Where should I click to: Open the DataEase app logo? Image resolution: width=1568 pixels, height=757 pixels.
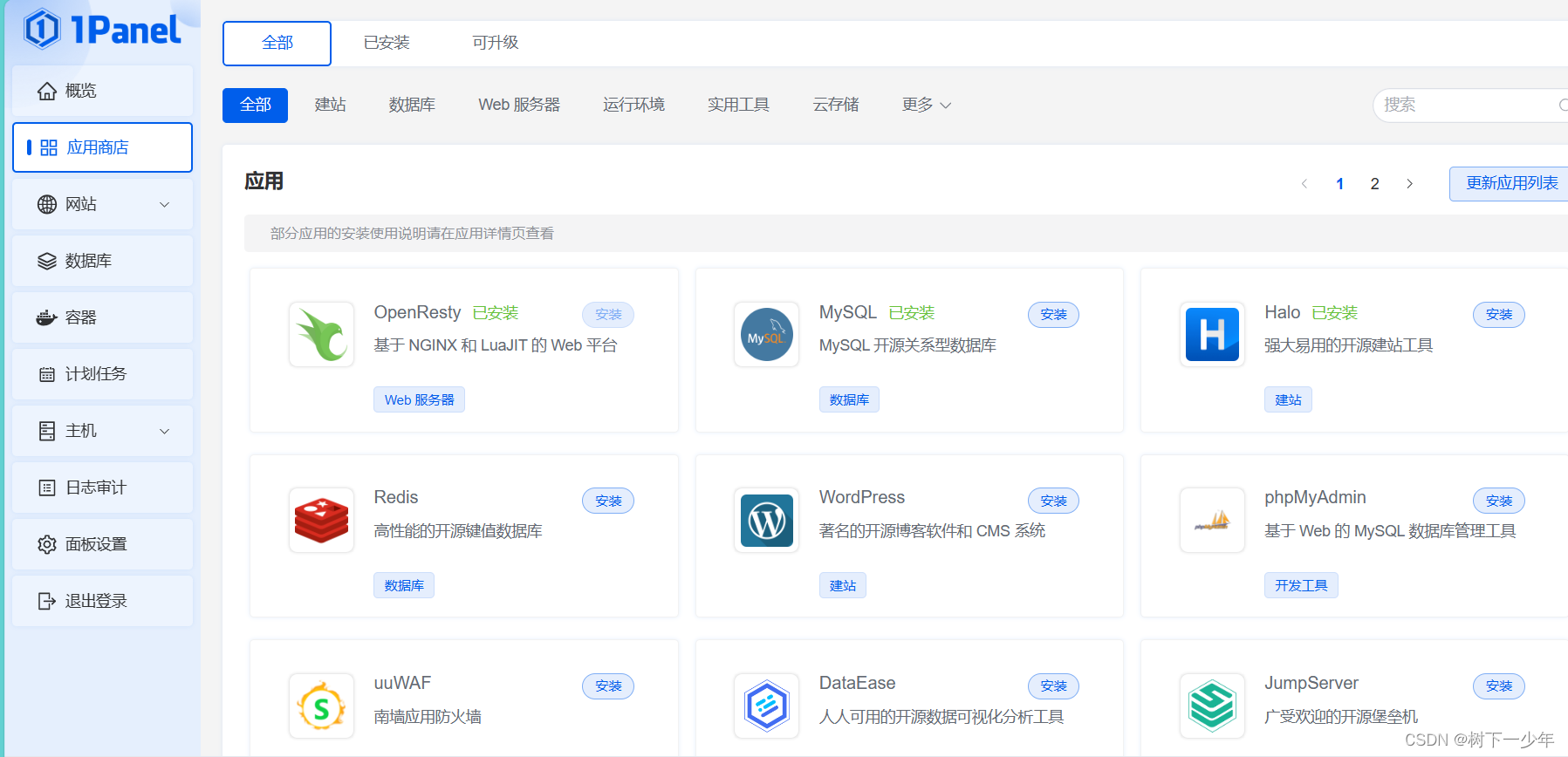point(767,706)
